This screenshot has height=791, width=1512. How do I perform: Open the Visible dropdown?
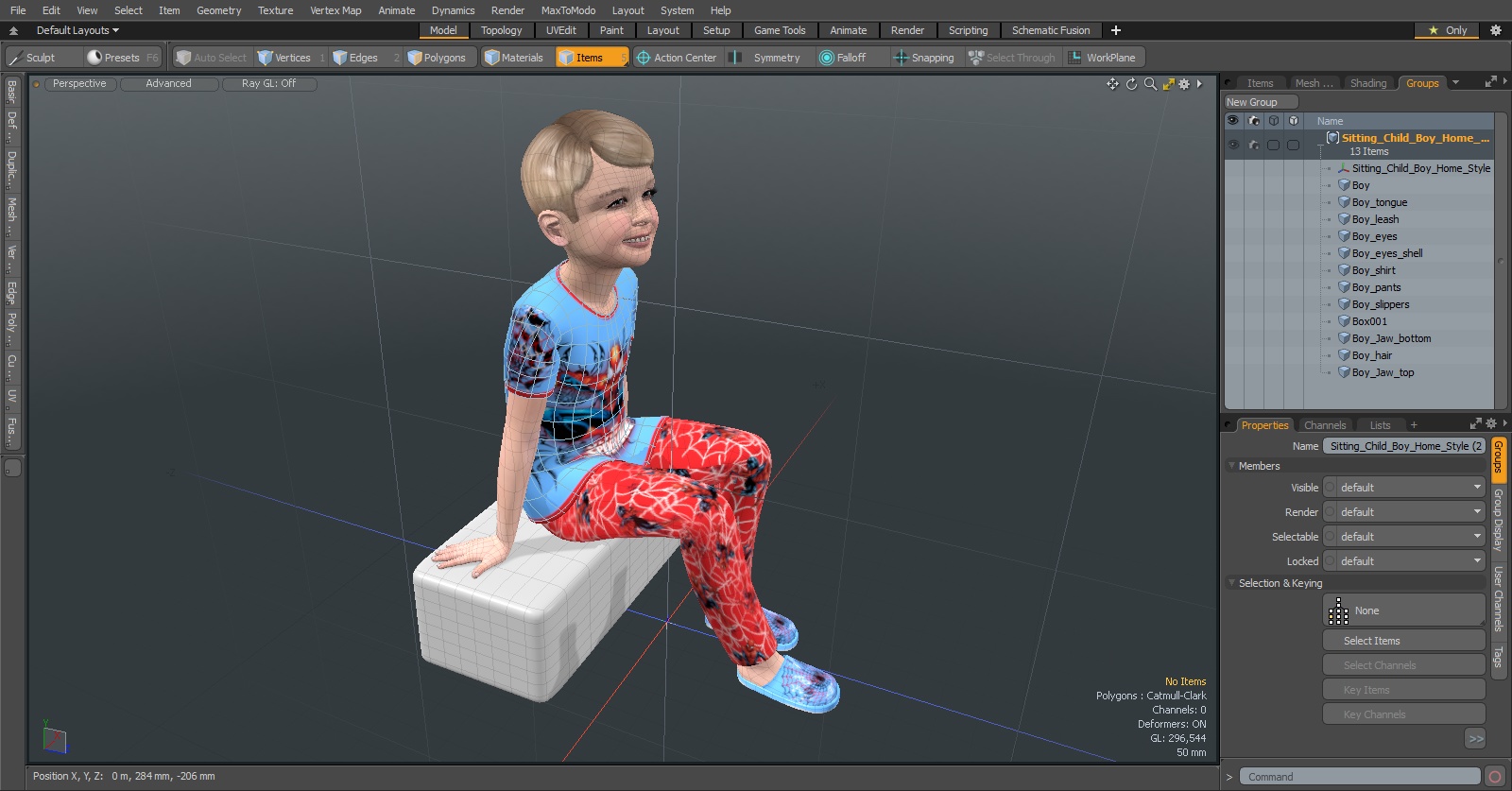(1404, 488)
